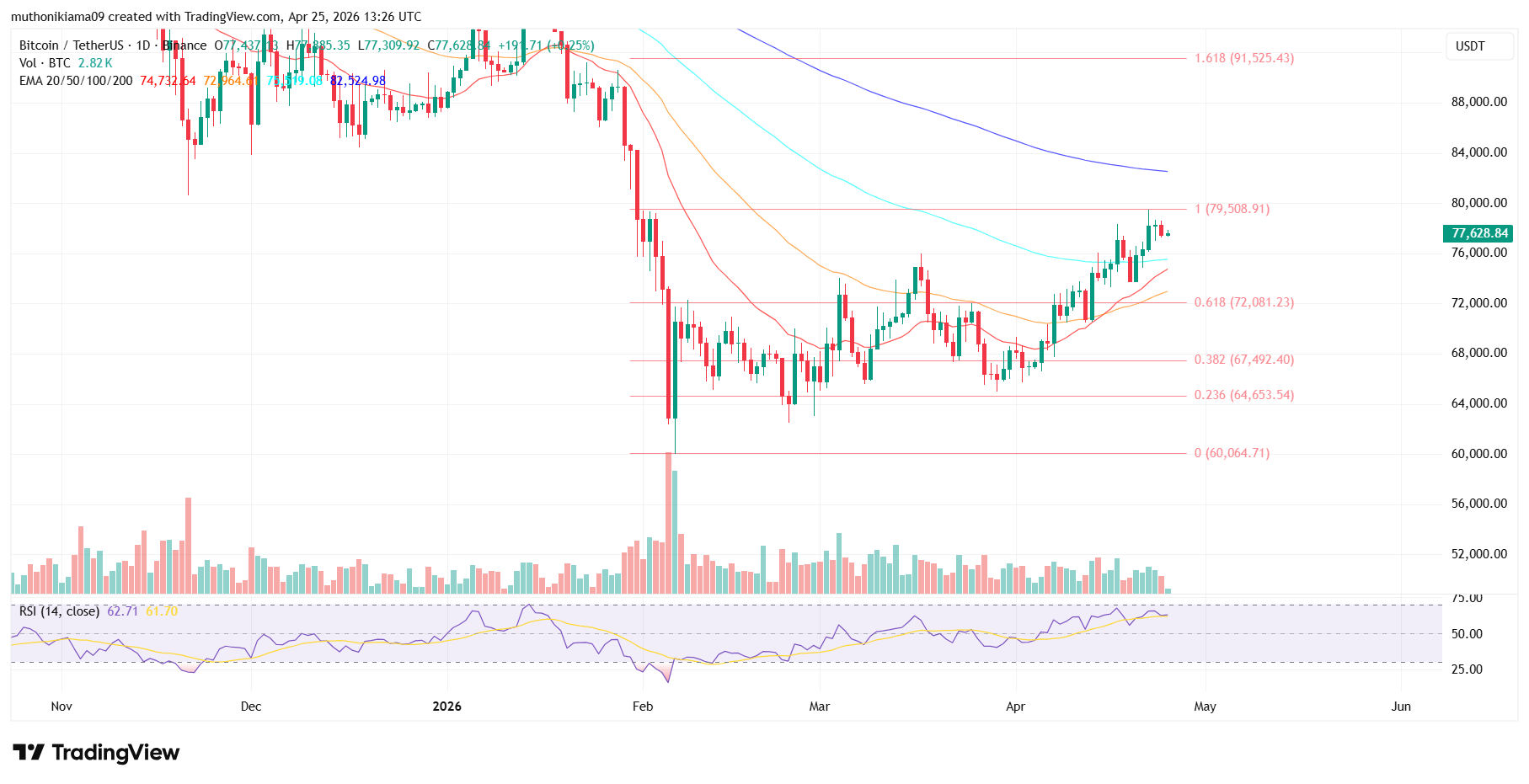The width and height of the screenshot is (1529, 784).
Task: Click the 80,000.00 price axis label
Action: [1478, 203]
